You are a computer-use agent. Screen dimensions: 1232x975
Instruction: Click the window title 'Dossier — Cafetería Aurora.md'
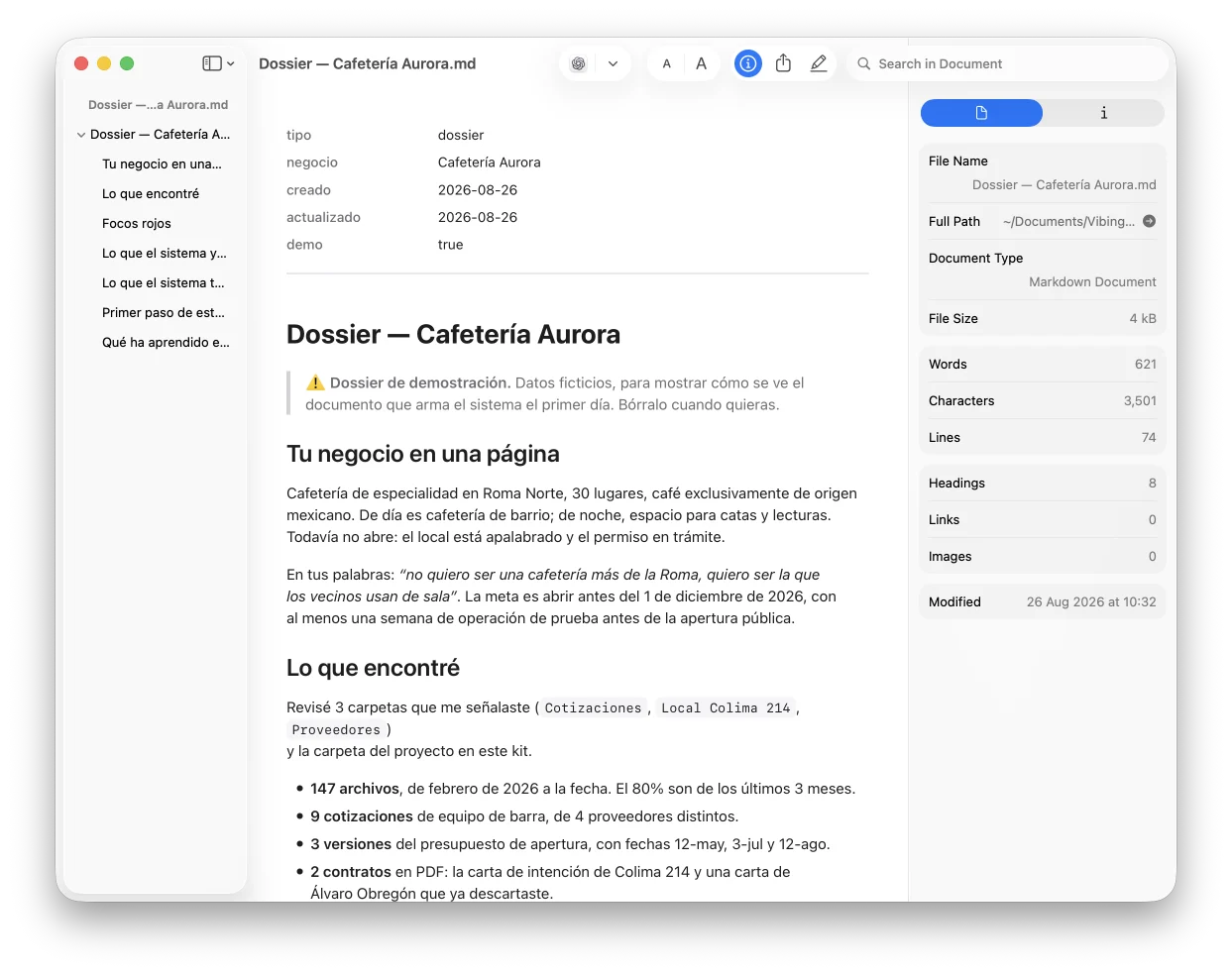pyautogui.click(x=367, y=63)
